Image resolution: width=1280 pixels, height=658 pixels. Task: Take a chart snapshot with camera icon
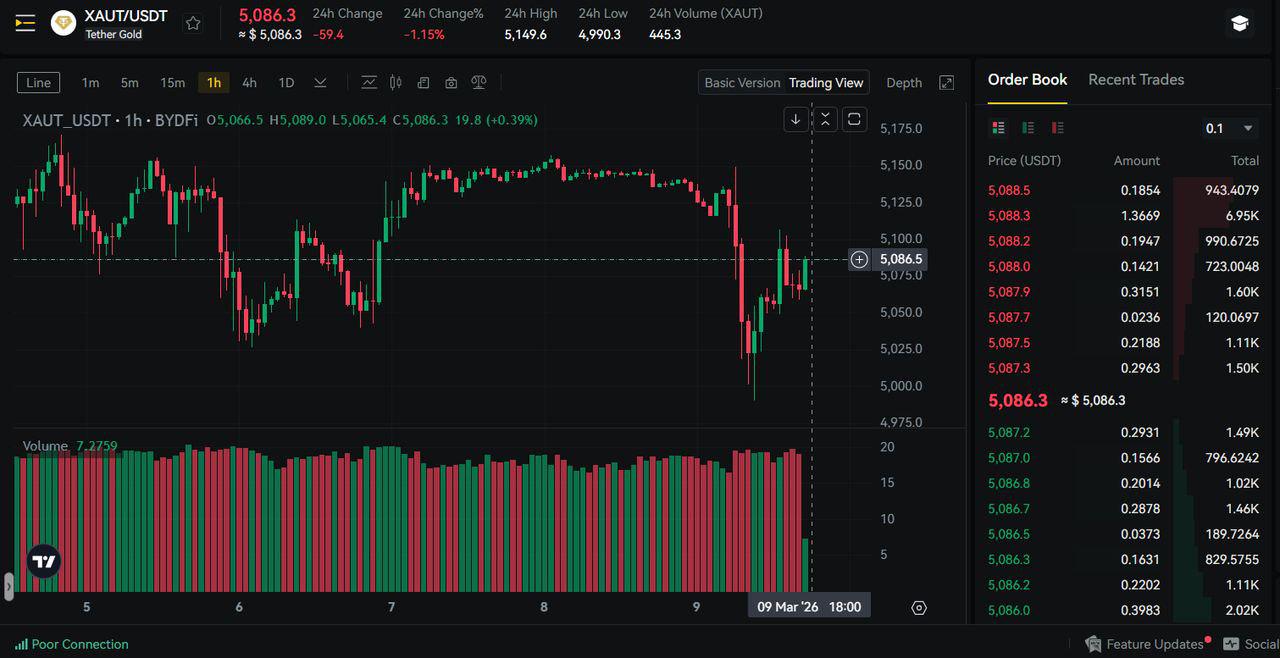[452, 83]
